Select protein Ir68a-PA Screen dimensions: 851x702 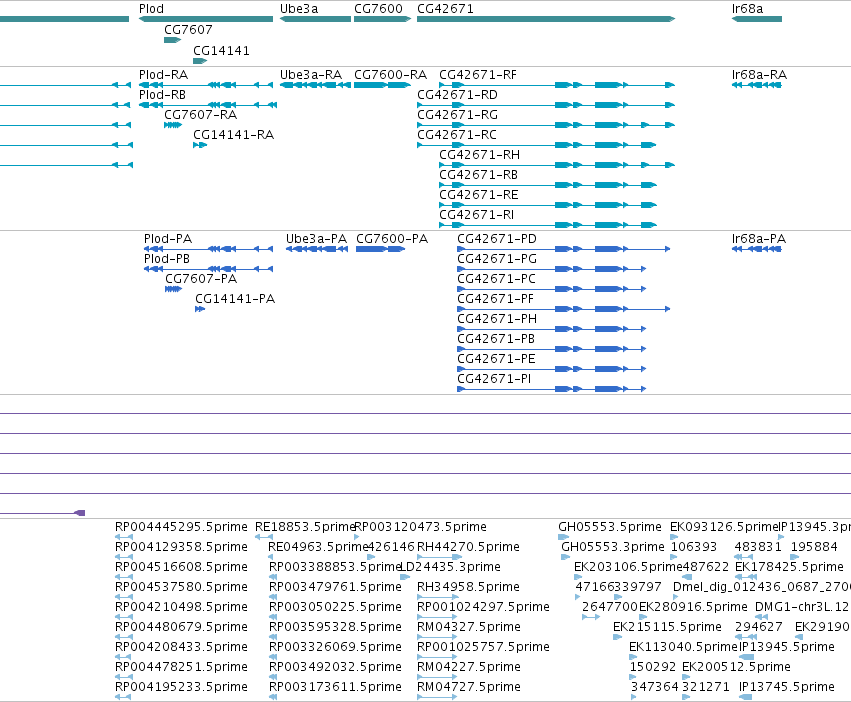point(757,249)
